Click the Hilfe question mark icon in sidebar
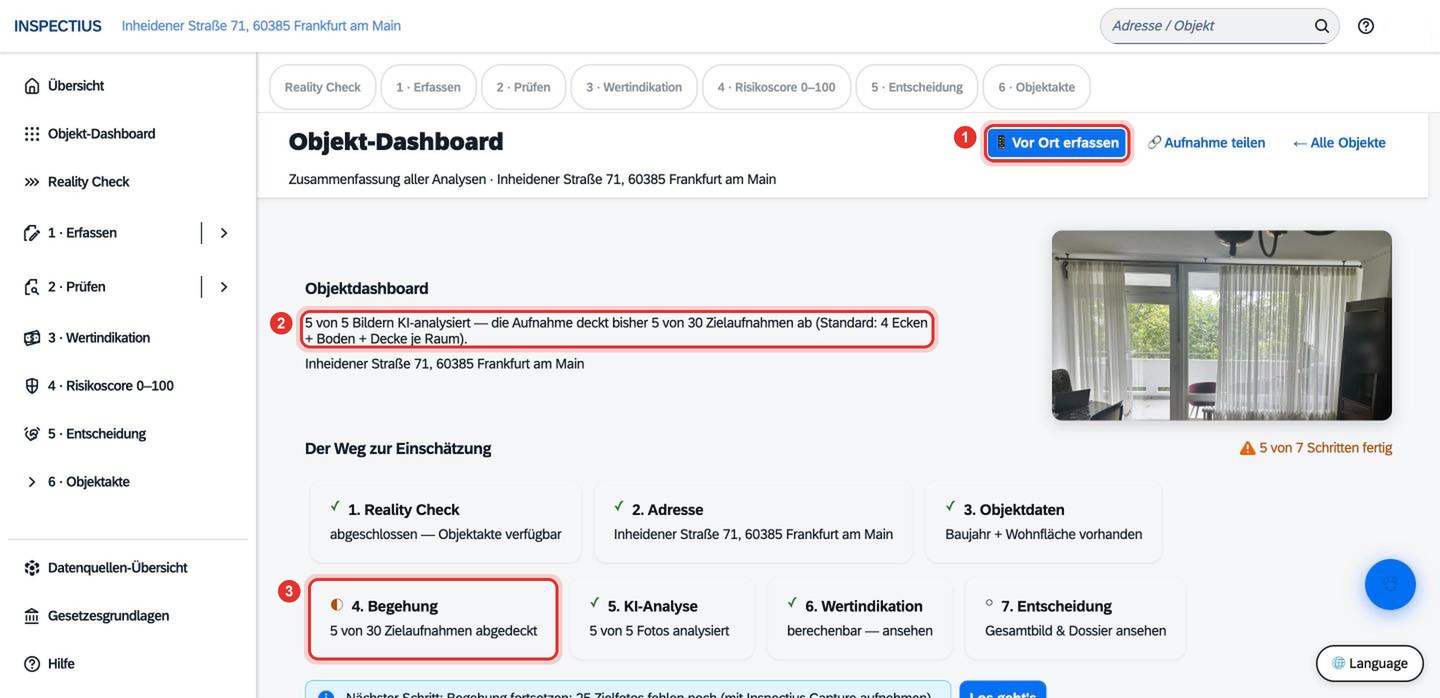 tap(32, 664)
